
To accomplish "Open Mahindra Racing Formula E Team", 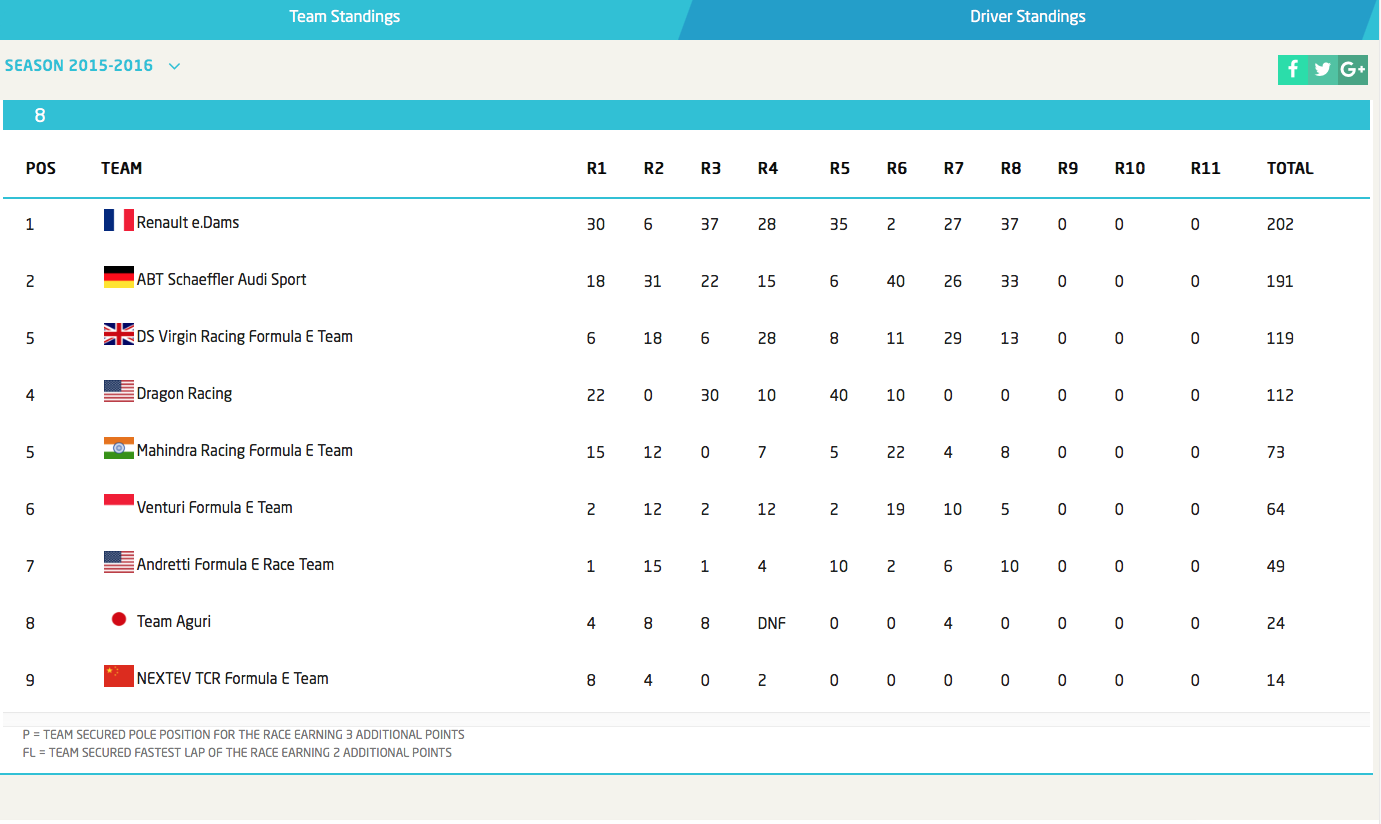I will (x=245, y=450).
